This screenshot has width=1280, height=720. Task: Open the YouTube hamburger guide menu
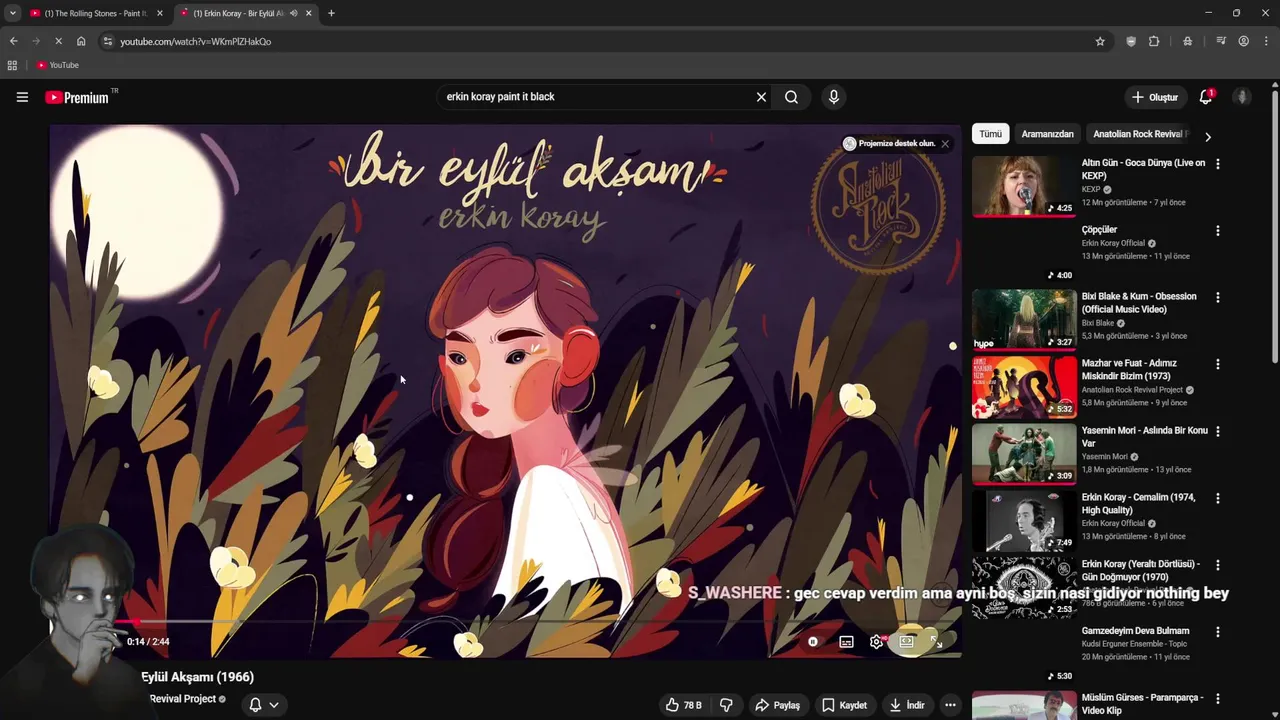[22, 97]
